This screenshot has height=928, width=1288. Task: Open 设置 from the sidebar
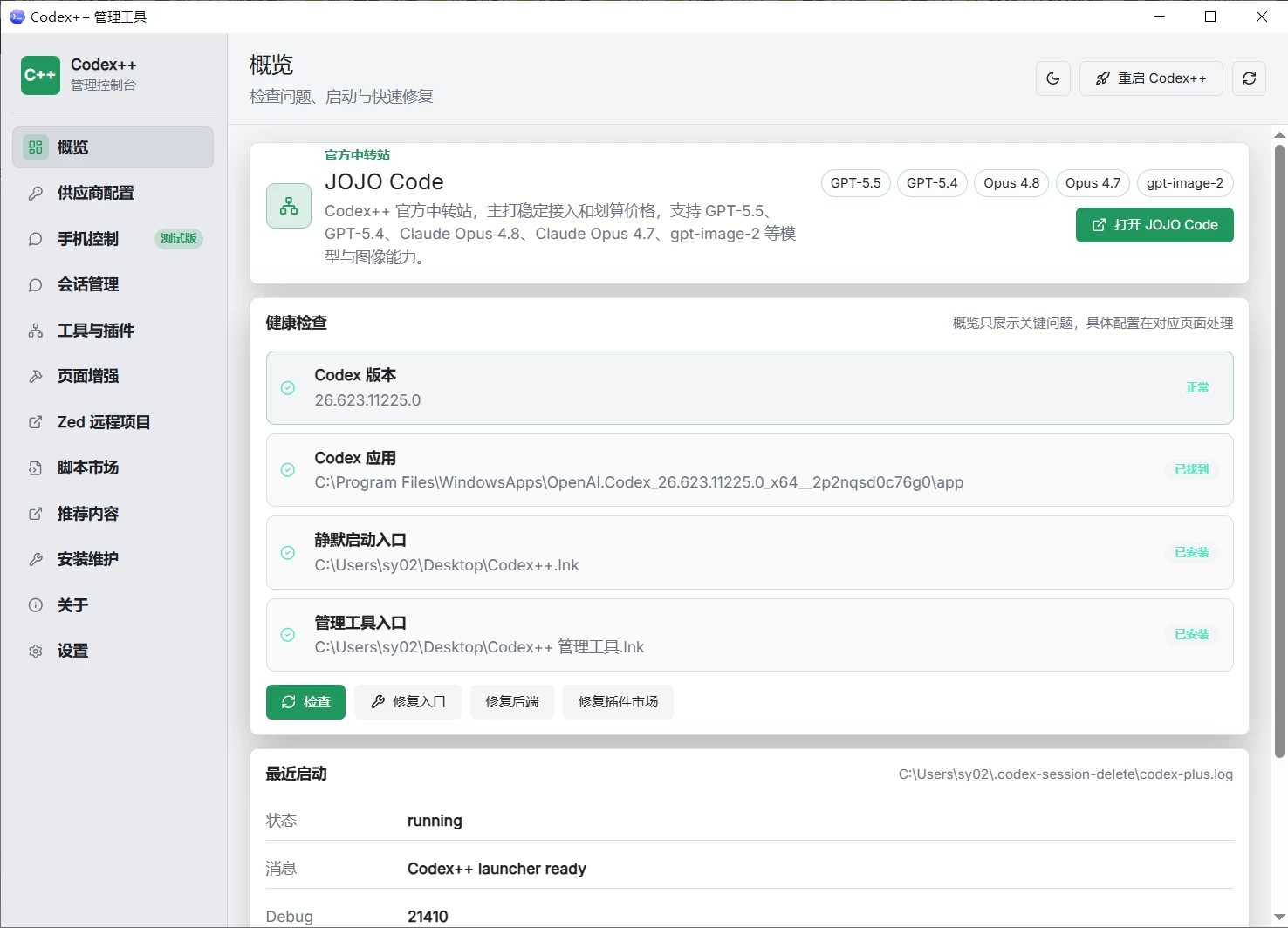(113, 651)
